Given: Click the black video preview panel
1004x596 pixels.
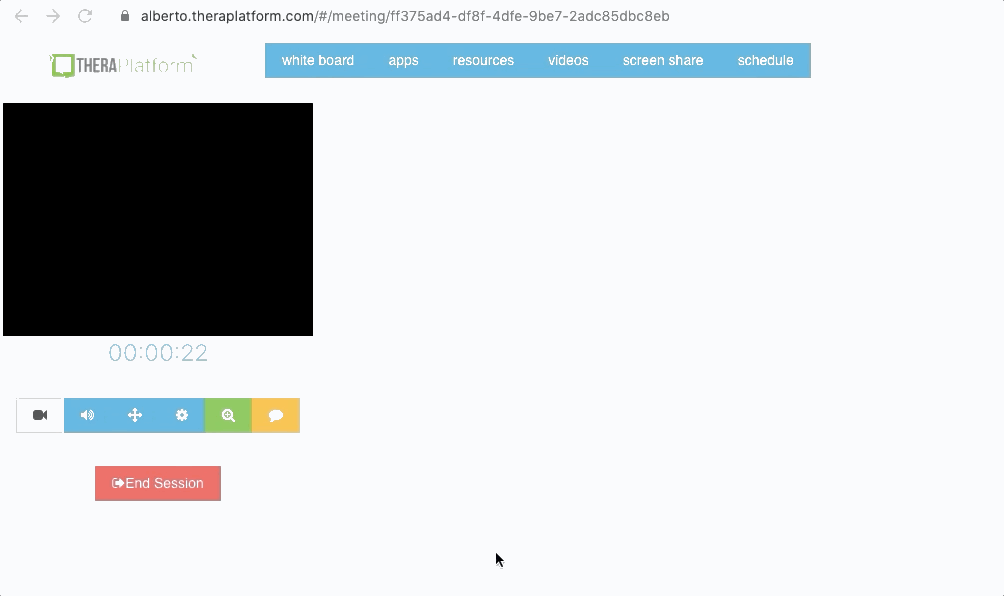Looking at the screenshot, I should pyautogui.click(x=158, y=219).
